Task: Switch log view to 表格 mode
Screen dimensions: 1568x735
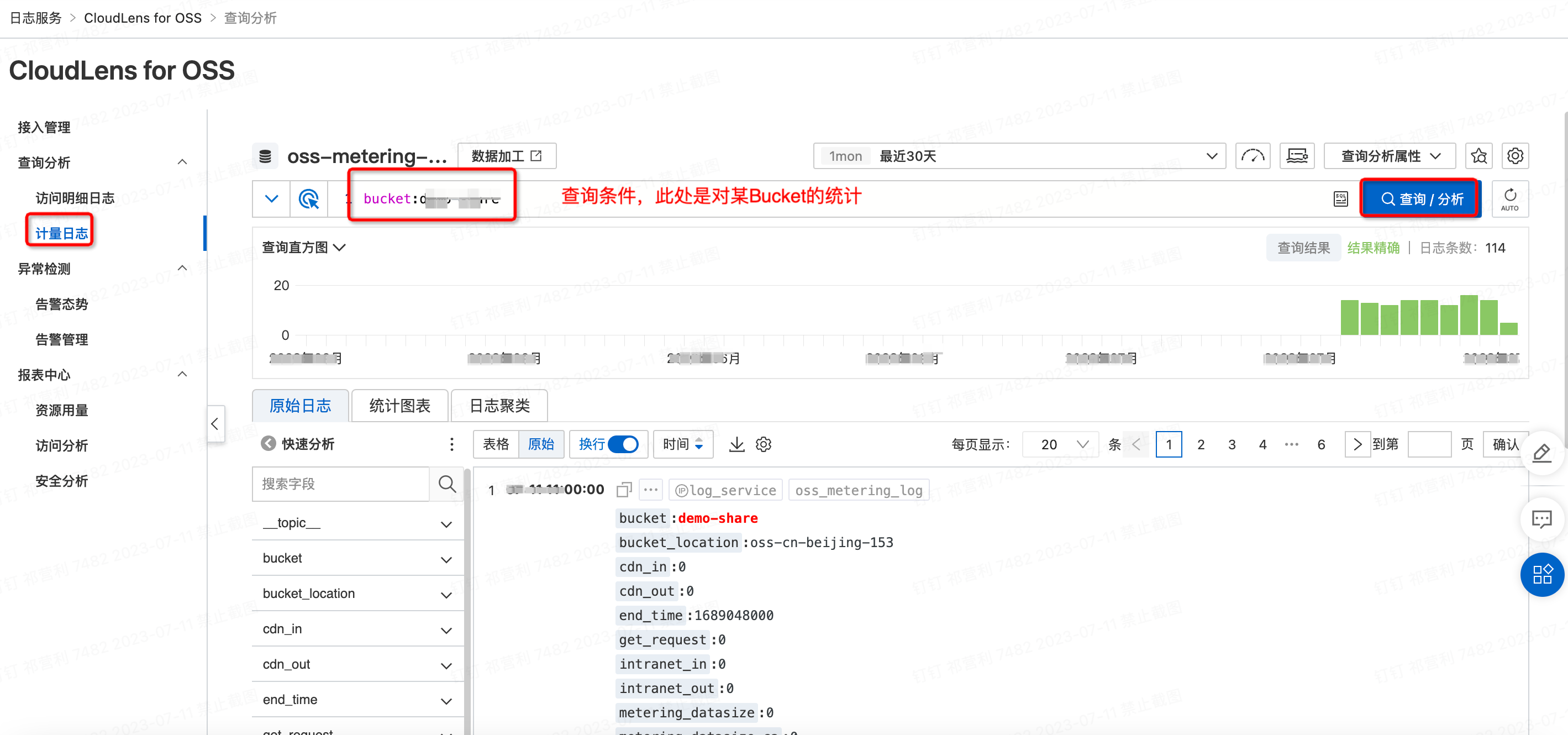Action: [x=496, y=444]
